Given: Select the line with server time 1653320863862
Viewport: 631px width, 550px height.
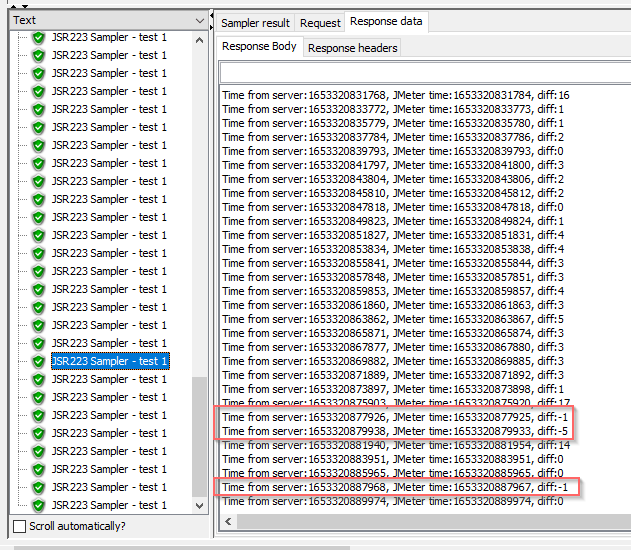Looking at the screenshot, I should (x=393, y=319).
